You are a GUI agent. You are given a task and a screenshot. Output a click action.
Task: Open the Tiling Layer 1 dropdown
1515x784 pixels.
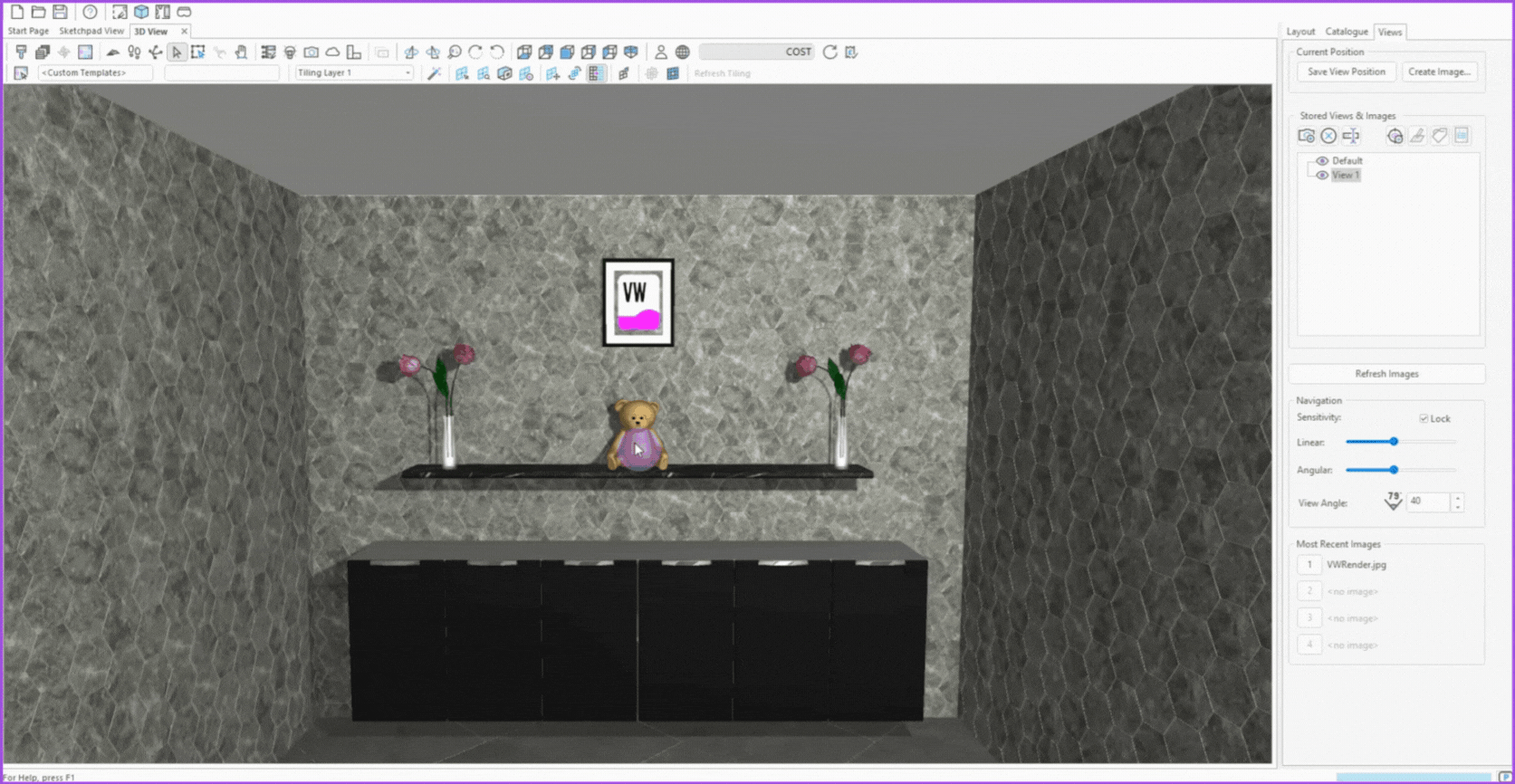point(354,72)
